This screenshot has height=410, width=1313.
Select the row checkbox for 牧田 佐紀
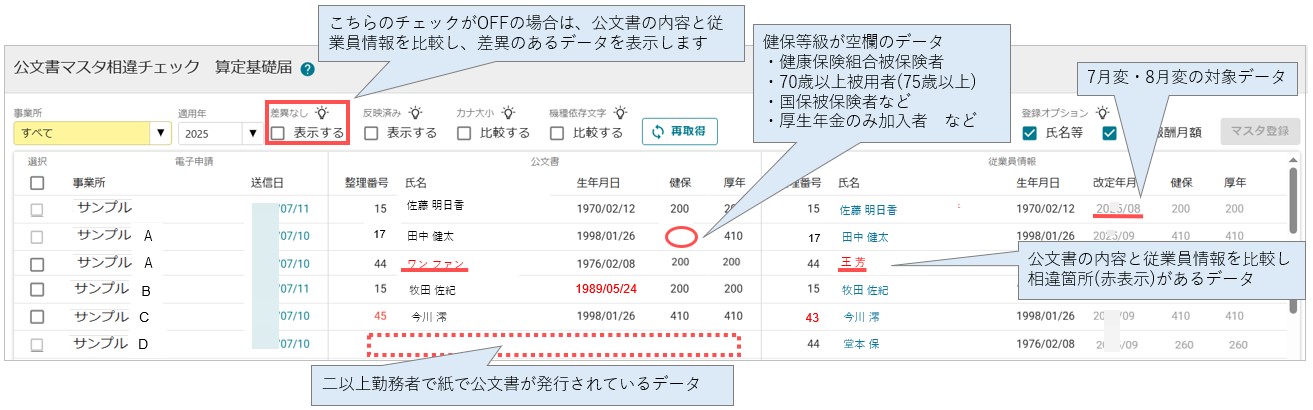pos(37,290)
